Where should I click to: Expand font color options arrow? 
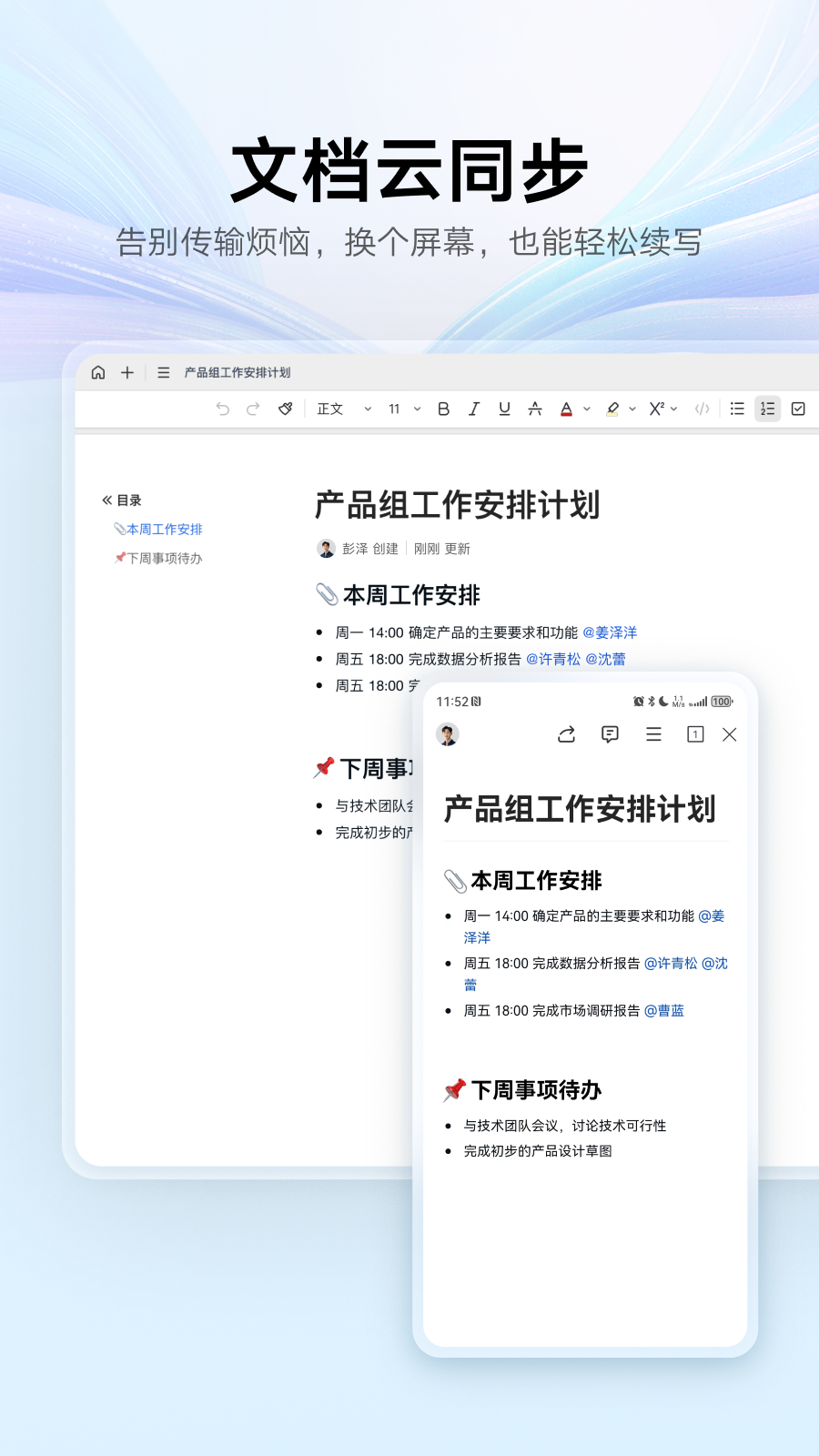click(x=587, y=409)
